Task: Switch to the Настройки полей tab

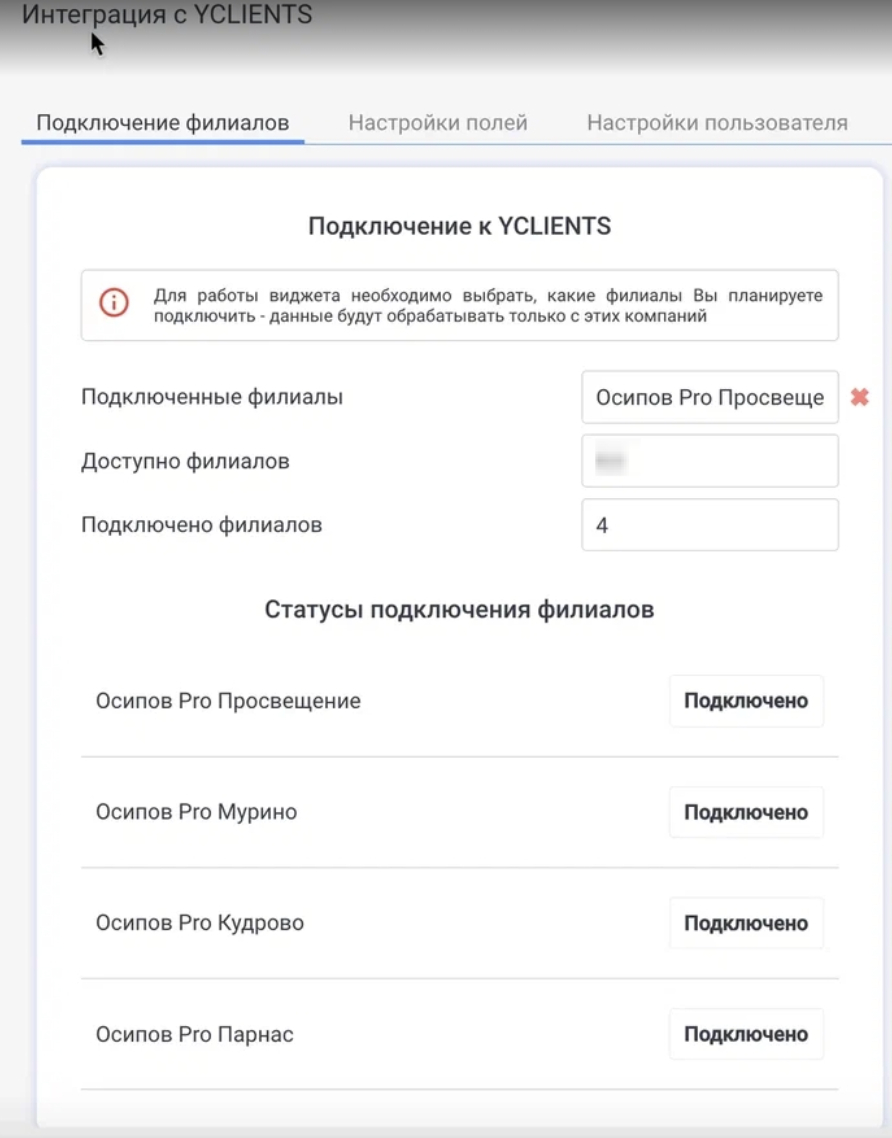Action: coord(437,123)
